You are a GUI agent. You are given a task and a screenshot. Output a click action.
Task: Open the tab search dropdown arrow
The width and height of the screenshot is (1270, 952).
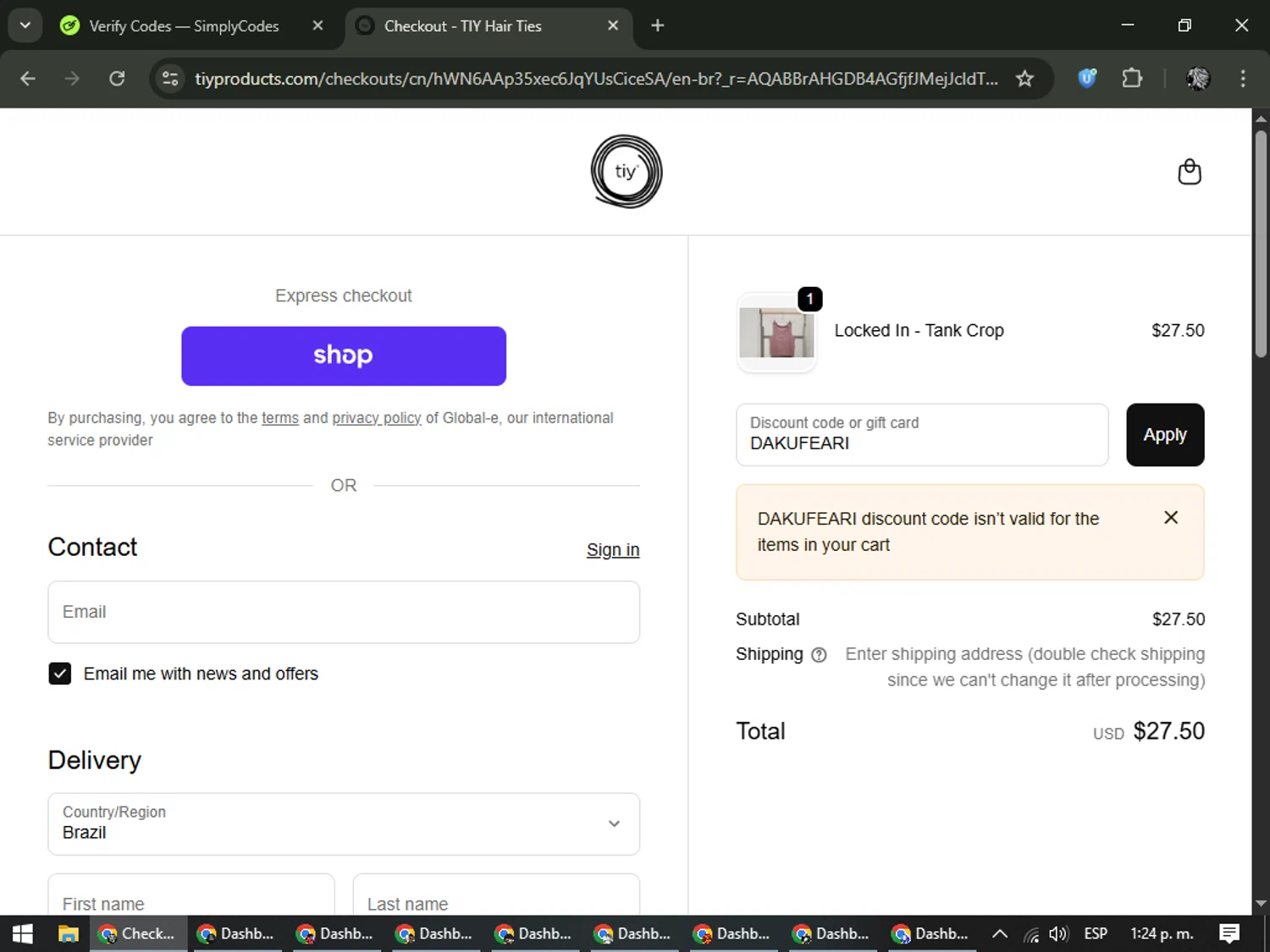pyautogui.click(x=25, y=25)
